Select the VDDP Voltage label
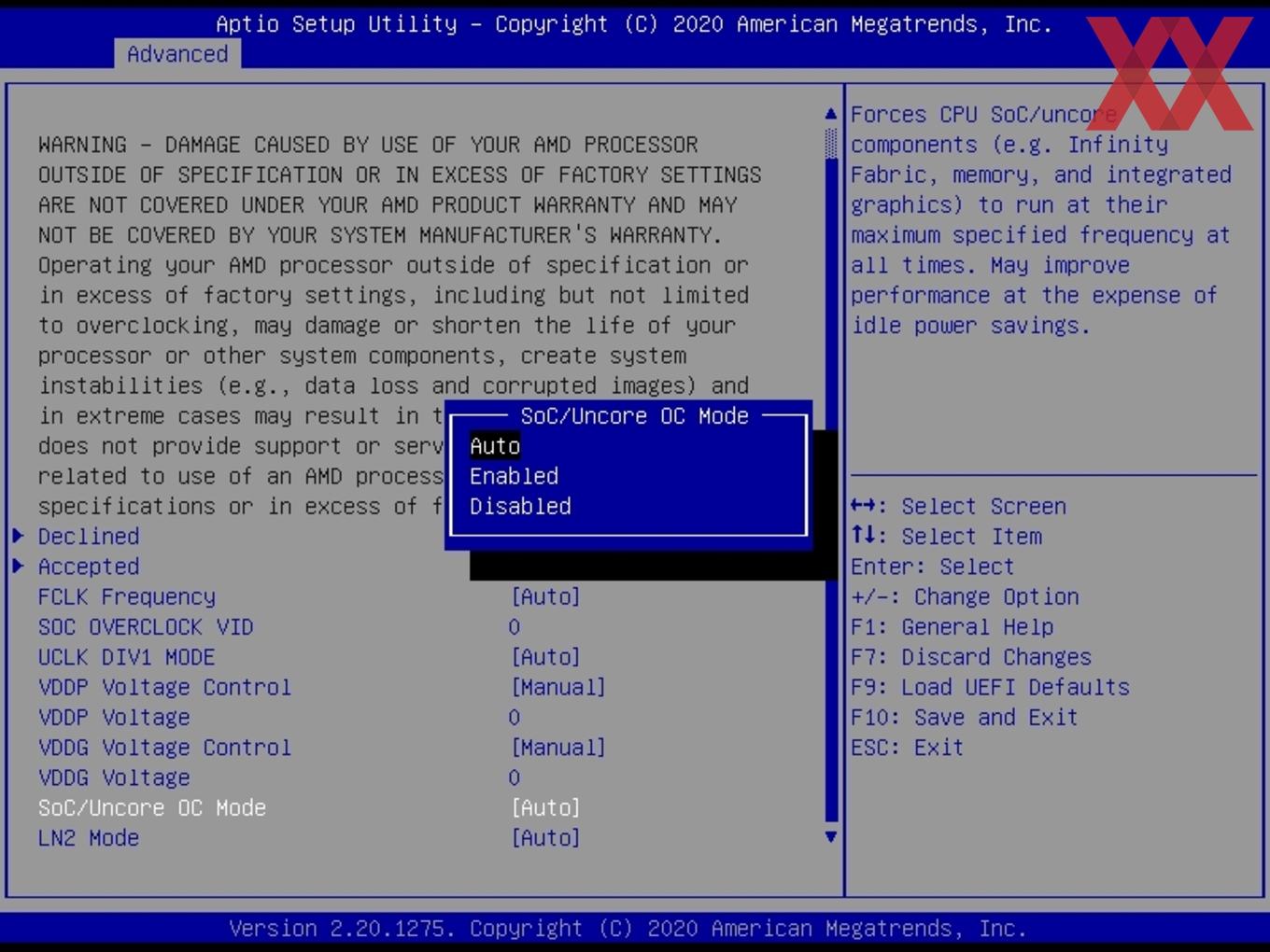The width and height of the screenshot is (1270, 952). click(x=114, y=718)
